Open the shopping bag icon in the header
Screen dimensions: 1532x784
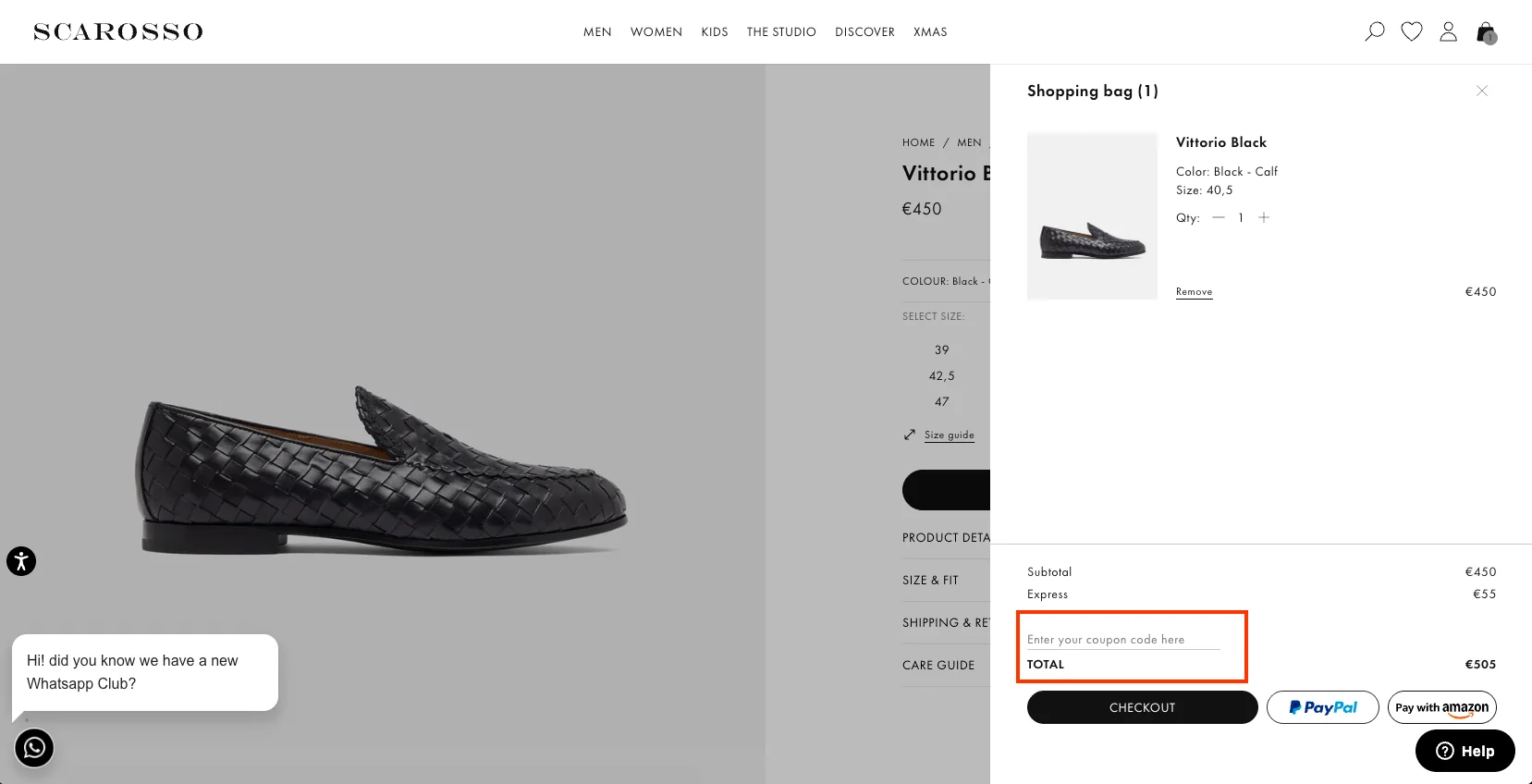point(1484,33)
